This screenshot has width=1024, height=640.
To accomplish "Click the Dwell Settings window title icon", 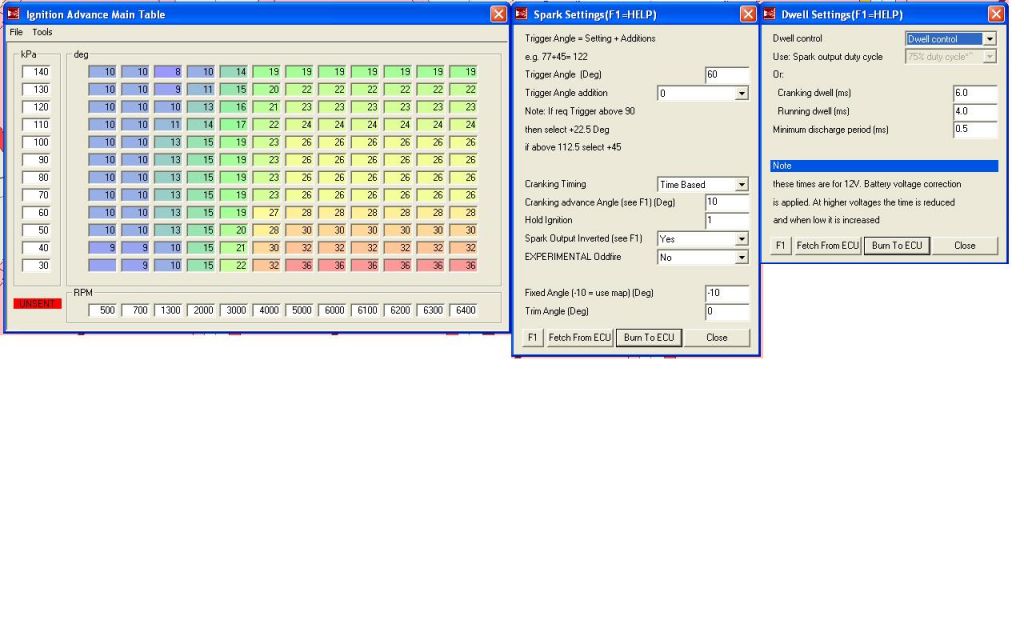I will pyautogui.click(x=772, y=15).
